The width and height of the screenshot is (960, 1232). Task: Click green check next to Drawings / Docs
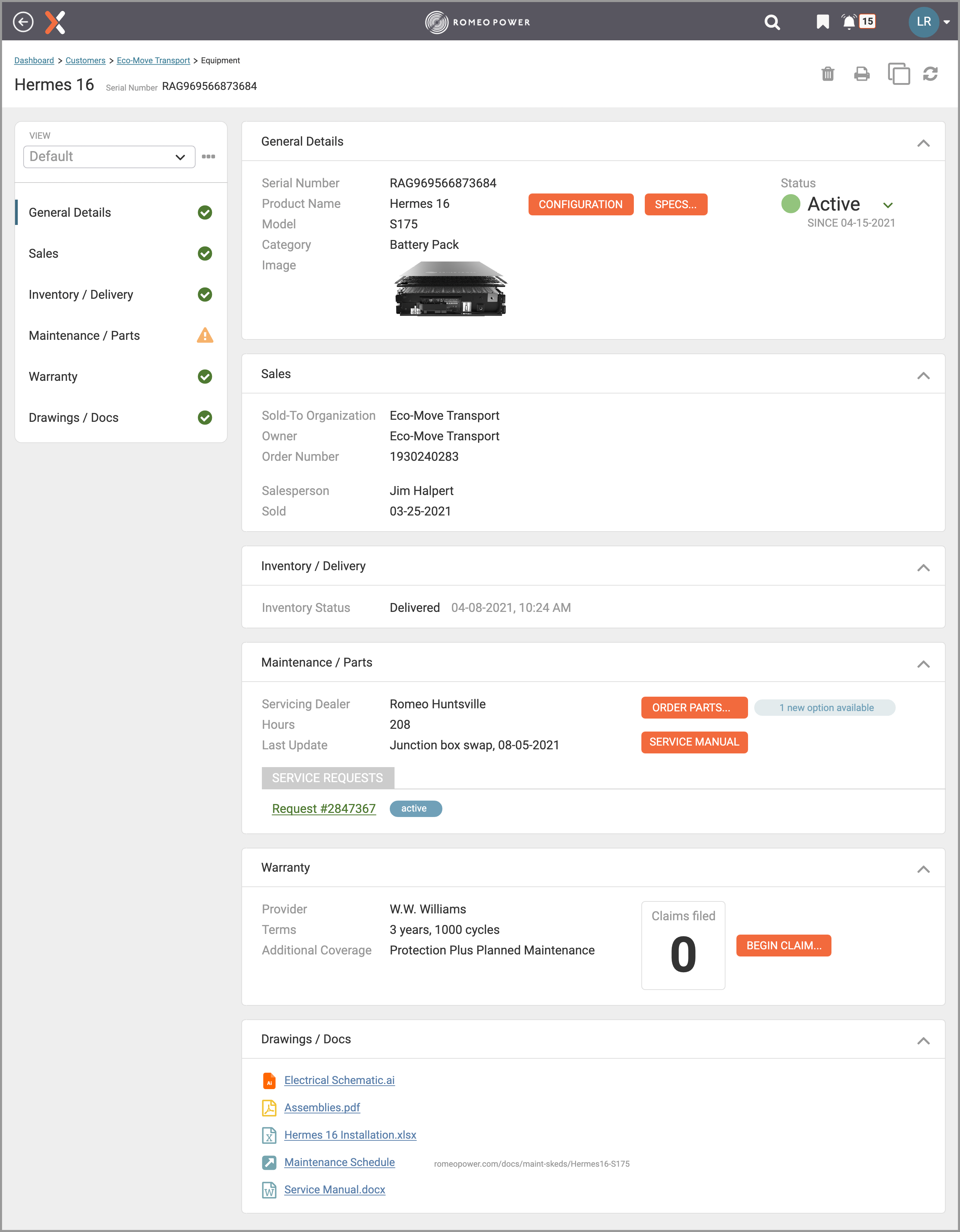click(205, 417)
